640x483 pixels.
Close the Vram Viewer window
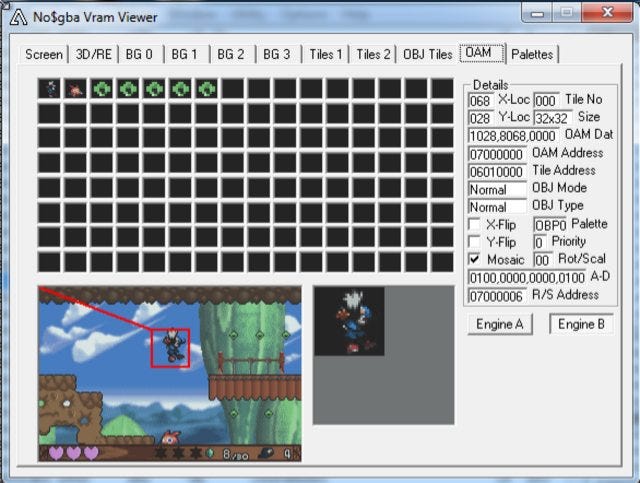[607, 13]
